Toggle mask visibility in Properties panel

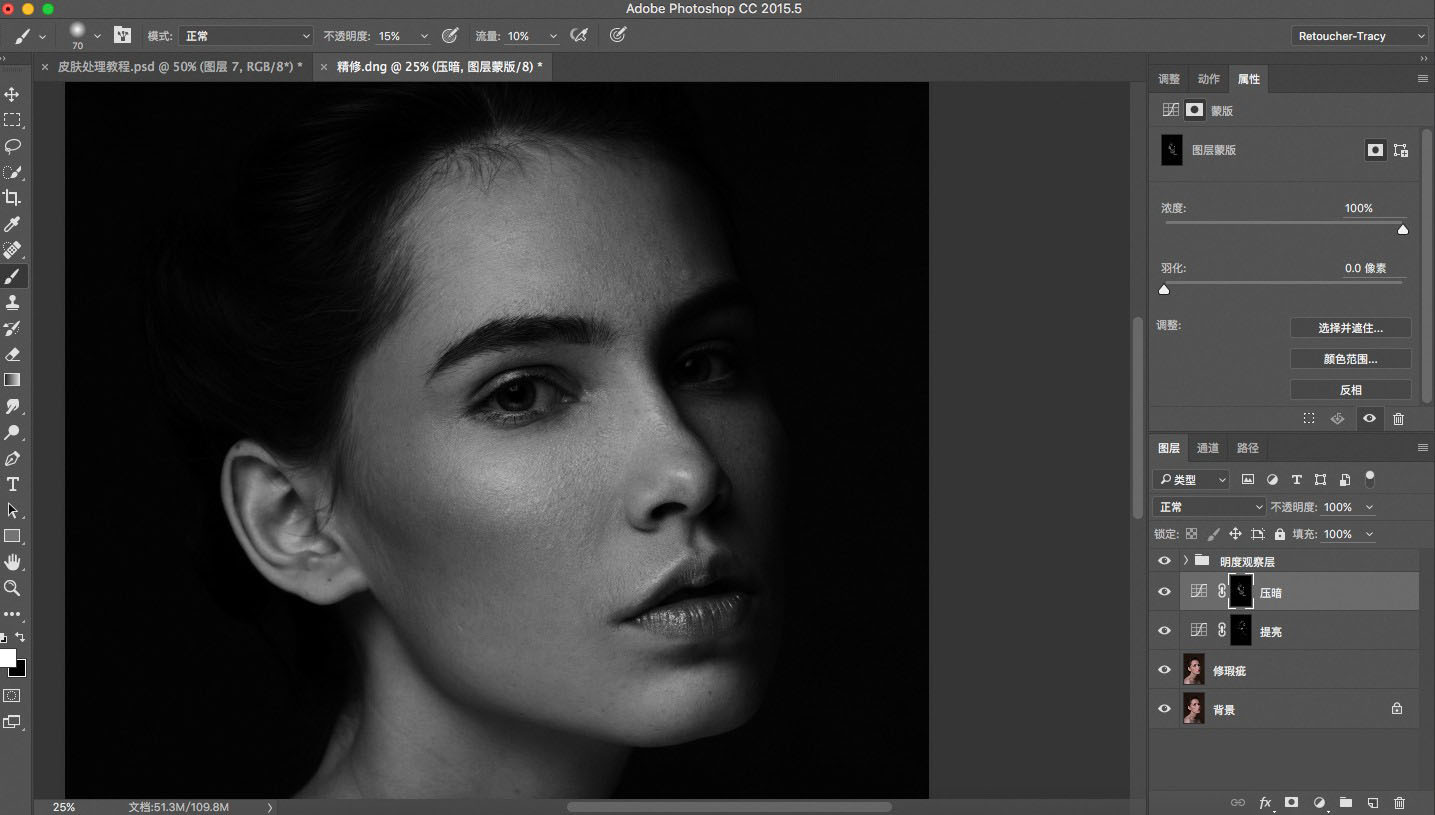(1369, 419)
